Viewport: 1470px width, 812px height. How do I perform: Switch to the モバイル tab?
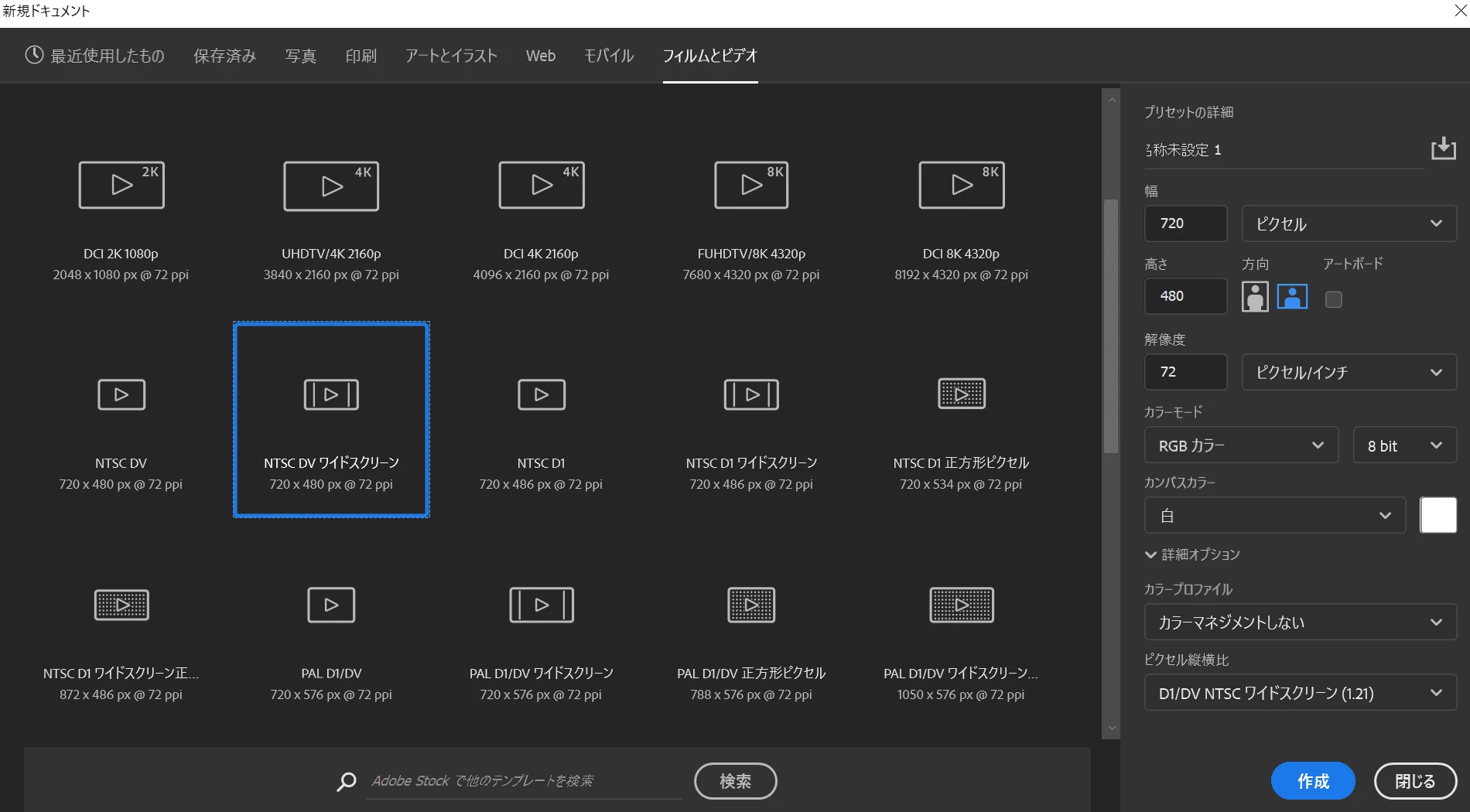(x=609, y=56)
